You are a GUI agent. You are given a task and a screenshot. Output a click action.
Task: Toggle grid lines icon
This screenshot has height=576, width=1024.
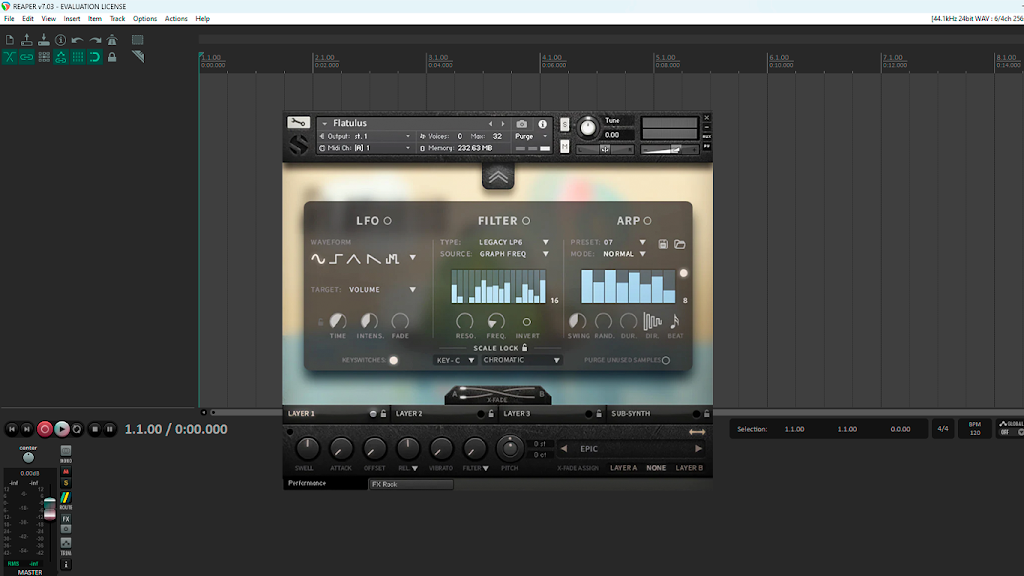tap(78, 57)
